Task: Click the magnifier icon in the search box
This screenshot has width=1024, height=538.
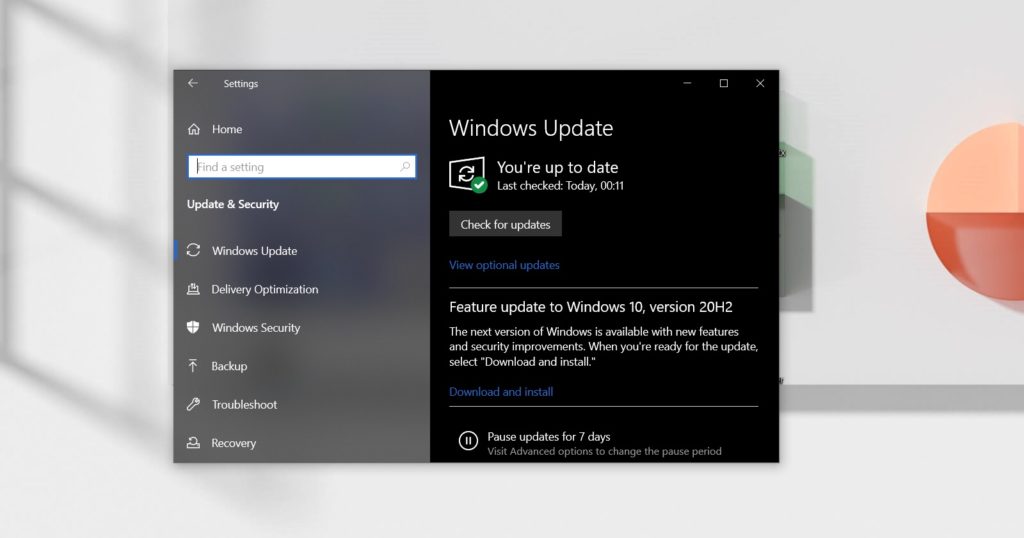Action: pyautogui.click(x=405, y=167)
